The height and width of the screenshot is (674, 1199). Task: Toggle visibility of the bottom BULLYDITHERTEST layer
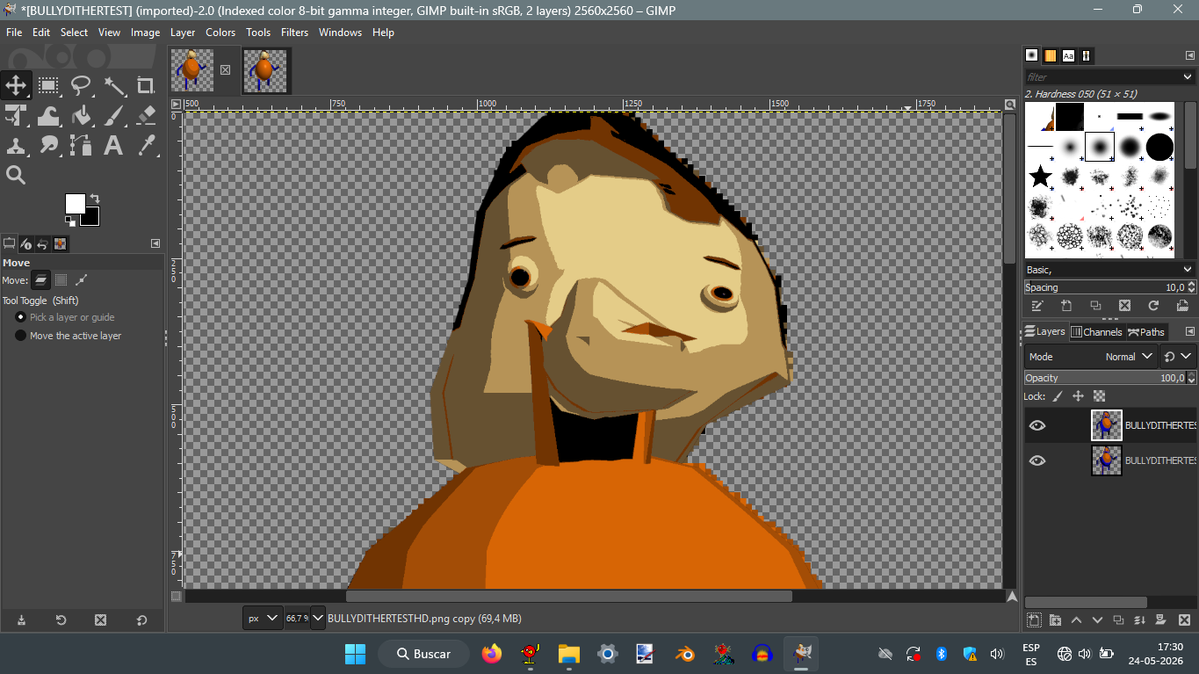pos(1037,461)
